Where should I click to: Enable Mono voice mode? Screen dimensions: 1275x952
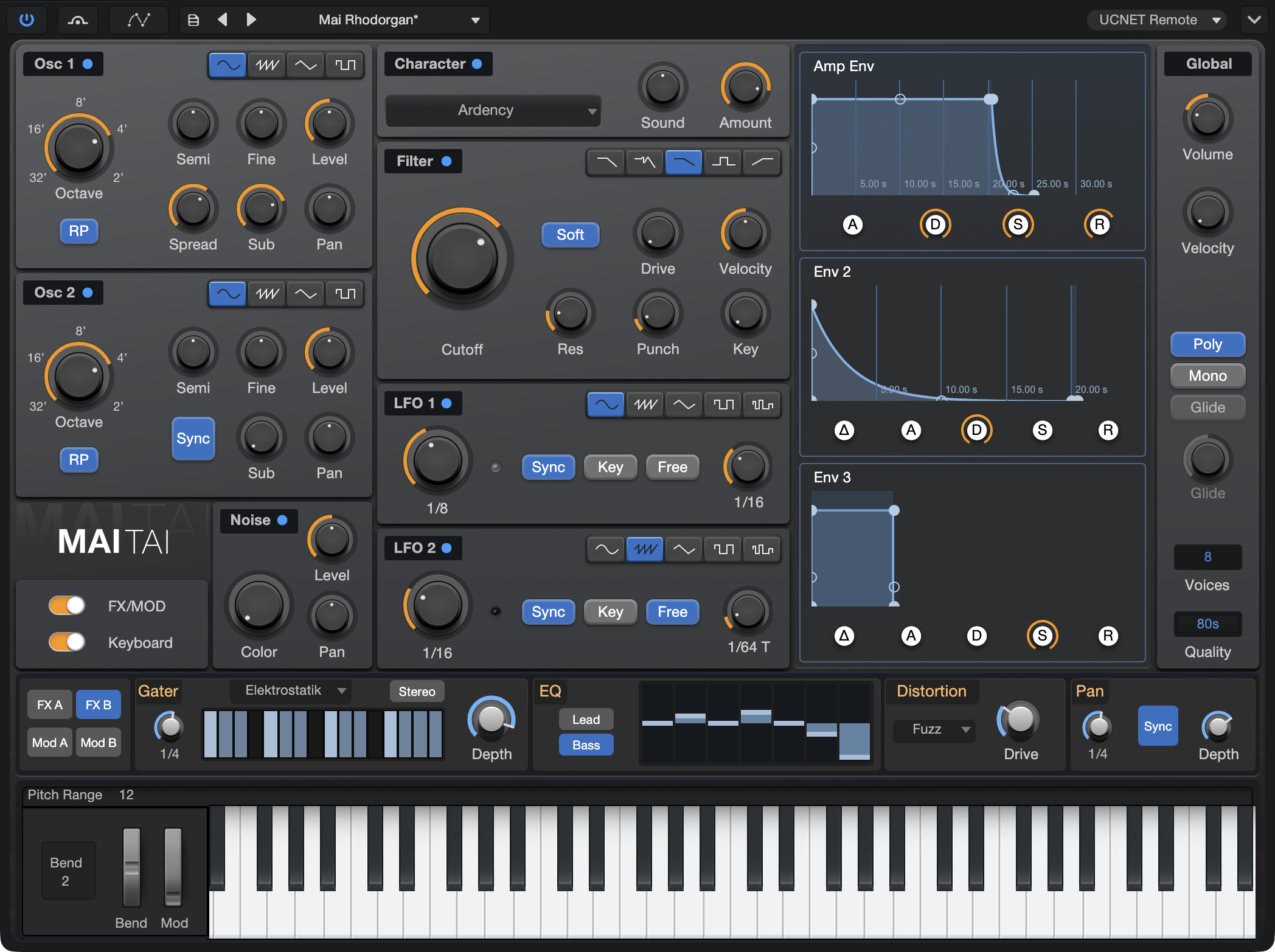pyautogui.click(x=1207, y=376)
